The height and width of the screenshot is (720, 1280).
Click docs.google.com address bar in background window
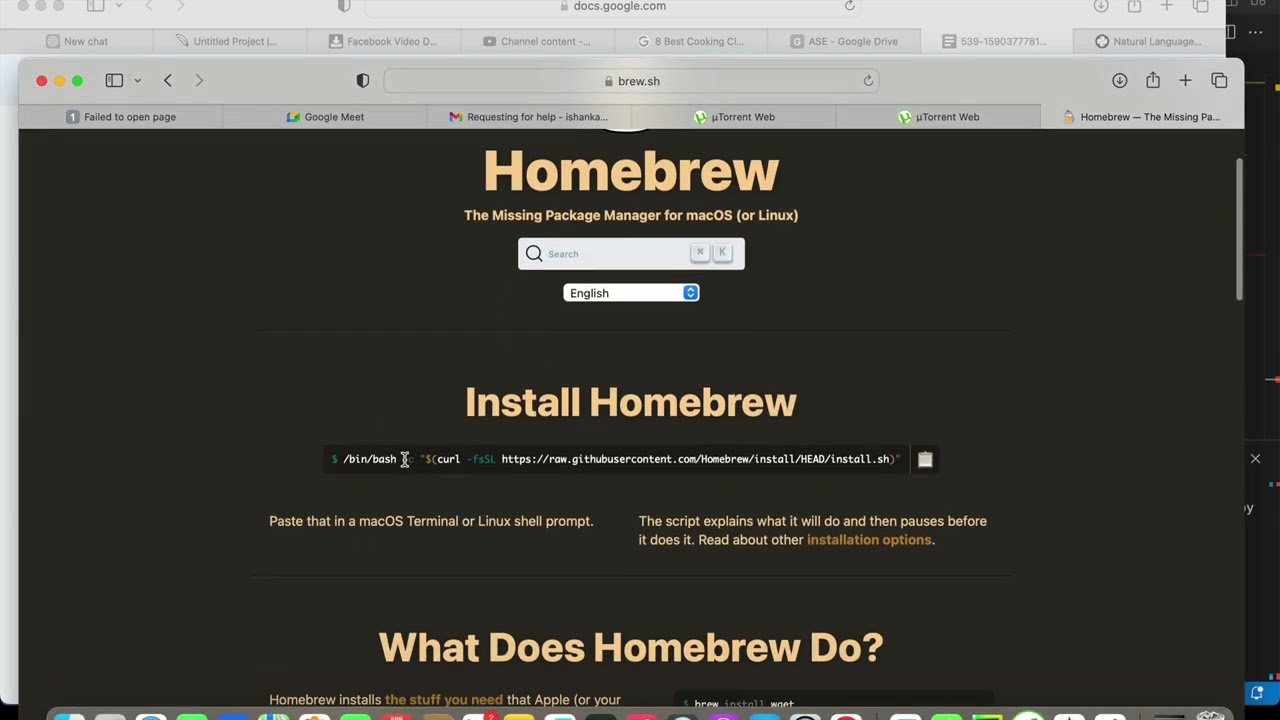(612, 6)
